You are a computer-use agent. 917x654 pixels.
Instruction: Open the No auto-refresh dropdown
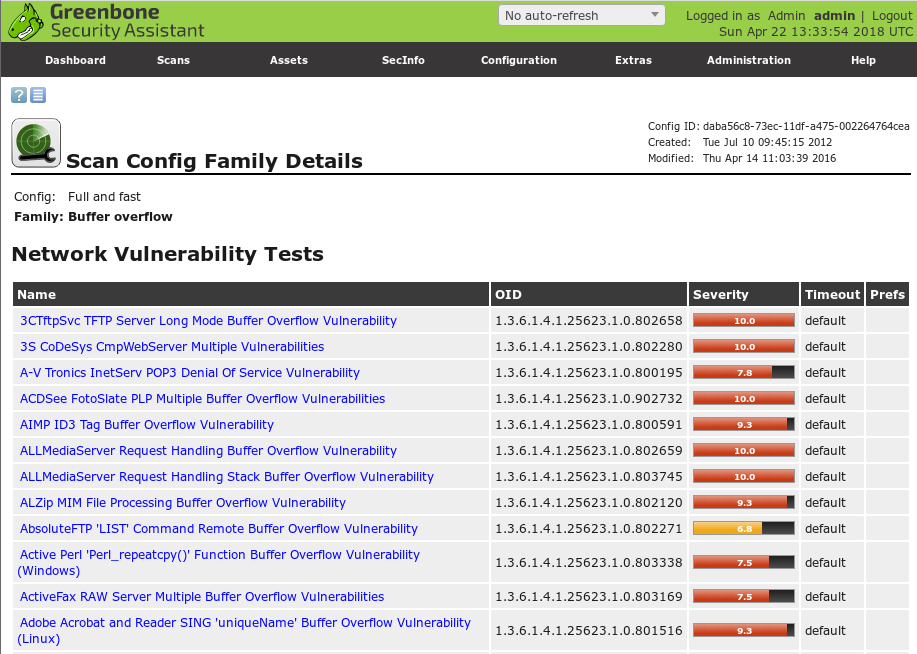581,15
